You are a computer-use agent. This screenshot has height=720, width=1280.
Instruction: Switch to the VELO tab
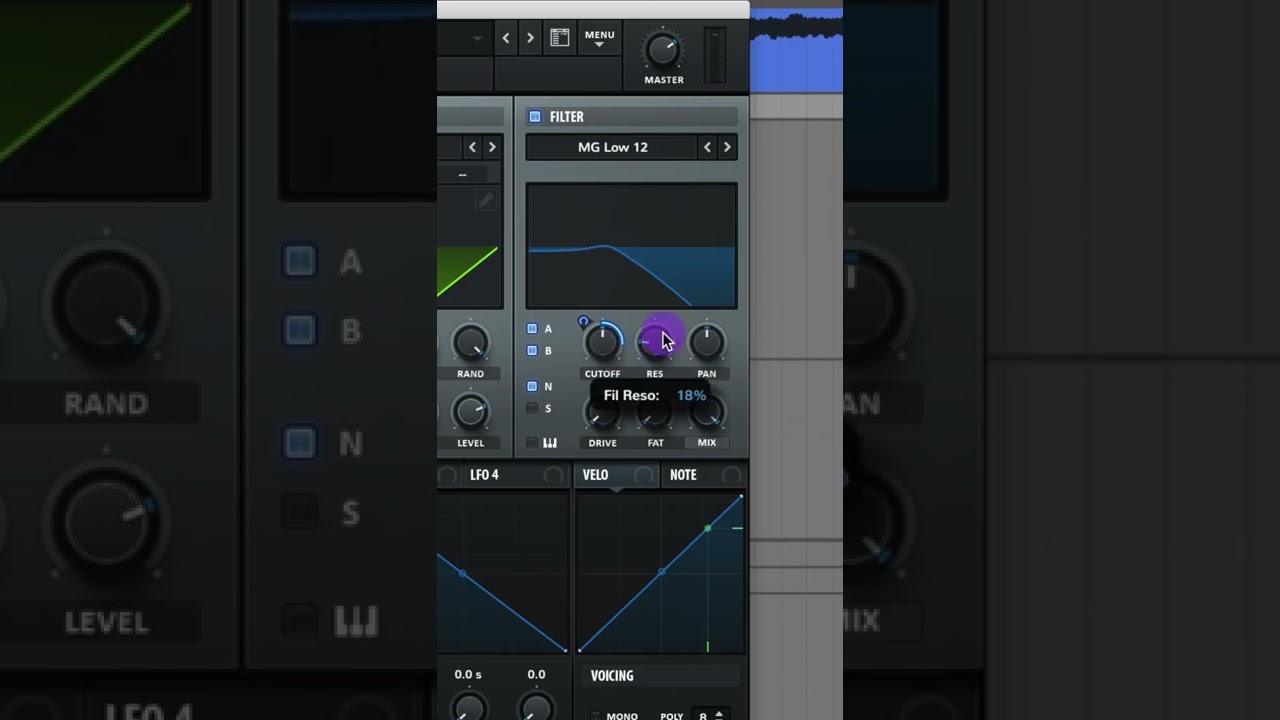coord(595,475)
